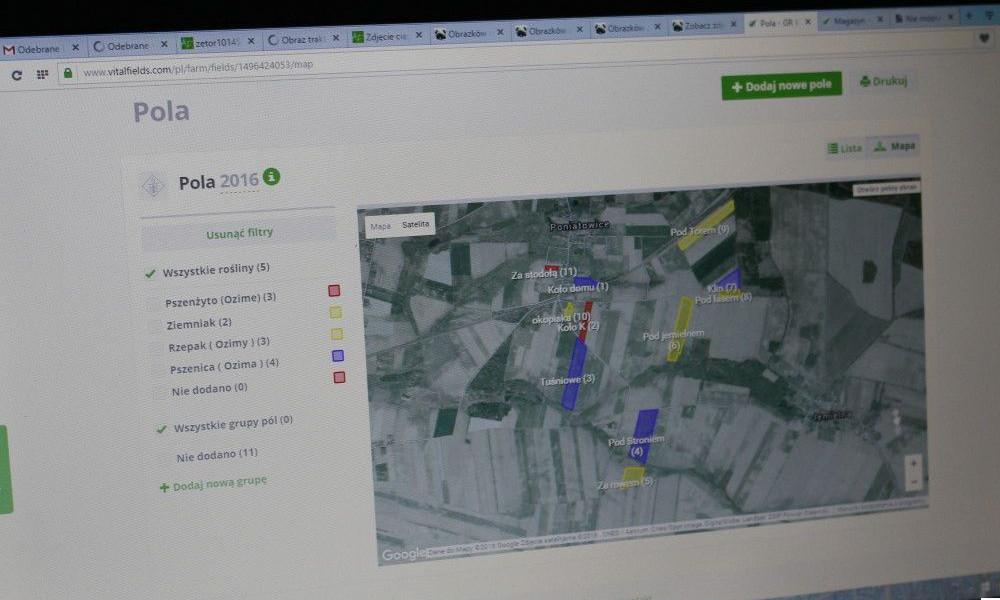The height and width of the screenshot is (600, 1000).
Task: Select the Lista view icon
Action: (833, 147)
